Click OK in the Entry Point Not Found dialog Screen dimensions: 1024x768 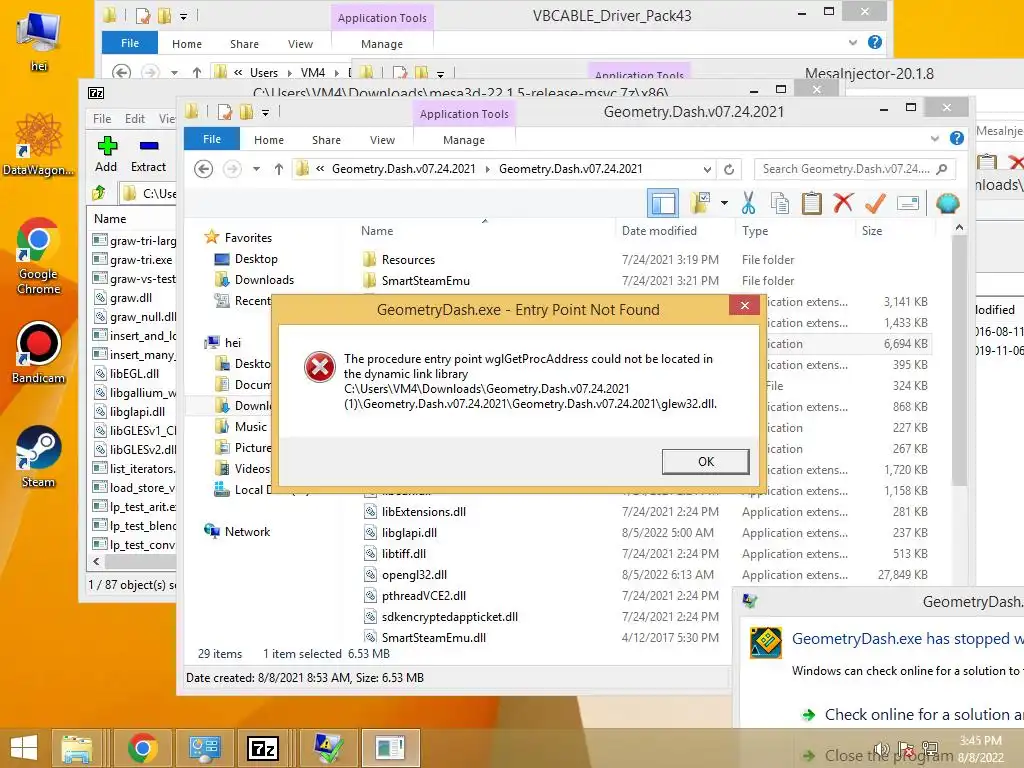[705, 462]
